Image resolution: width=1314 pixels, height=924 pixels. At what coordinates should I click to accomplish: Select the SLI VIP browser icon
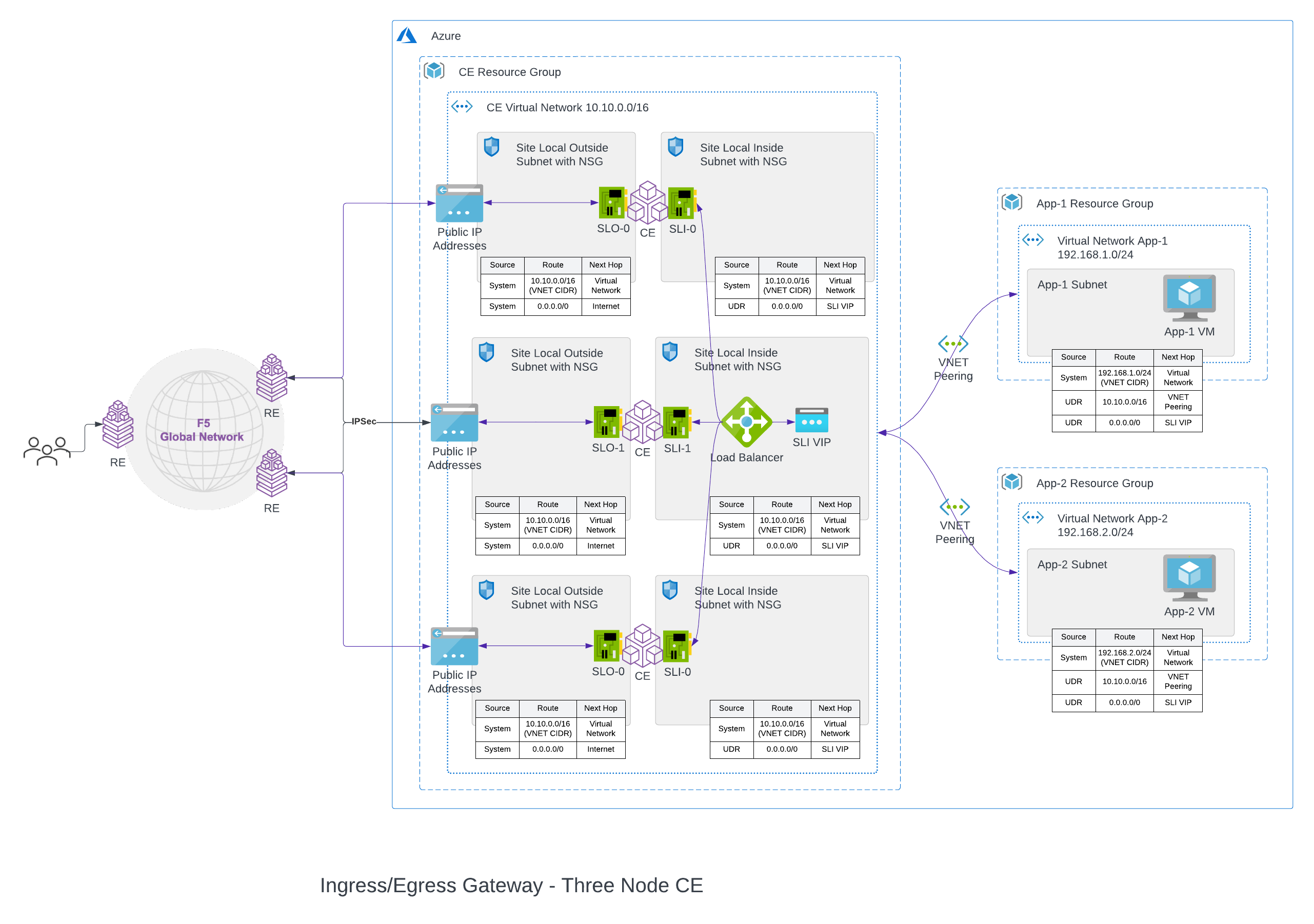[811, 421]
